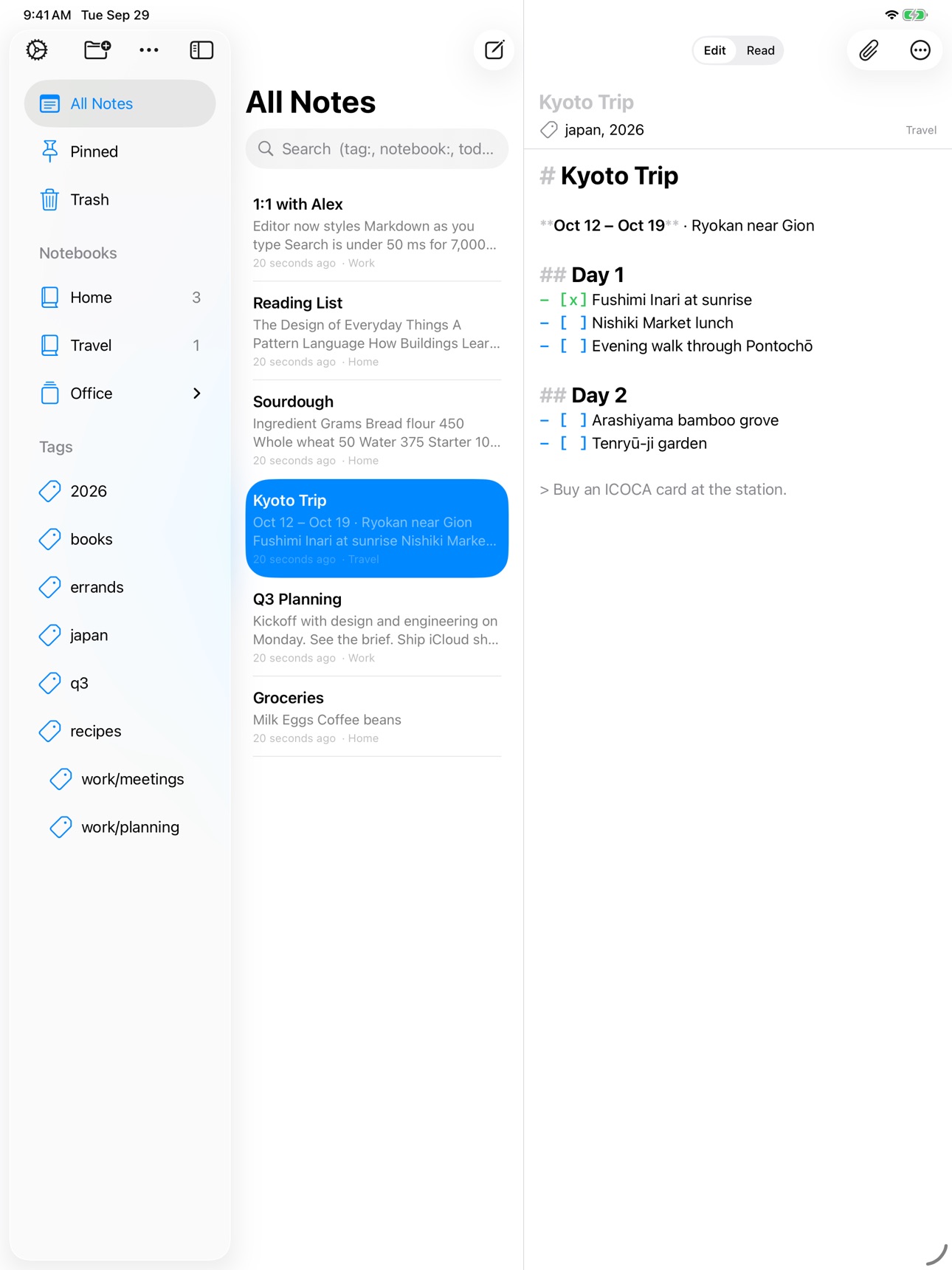Select the All Notes sidebar item
Image resolution: width=952 pixels, height=1270 pixels.
tap(120, 103)
